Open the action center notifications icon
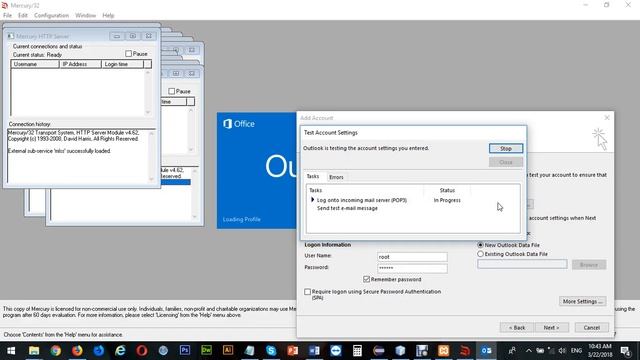The image size is (640, 360). coord(625,351)
